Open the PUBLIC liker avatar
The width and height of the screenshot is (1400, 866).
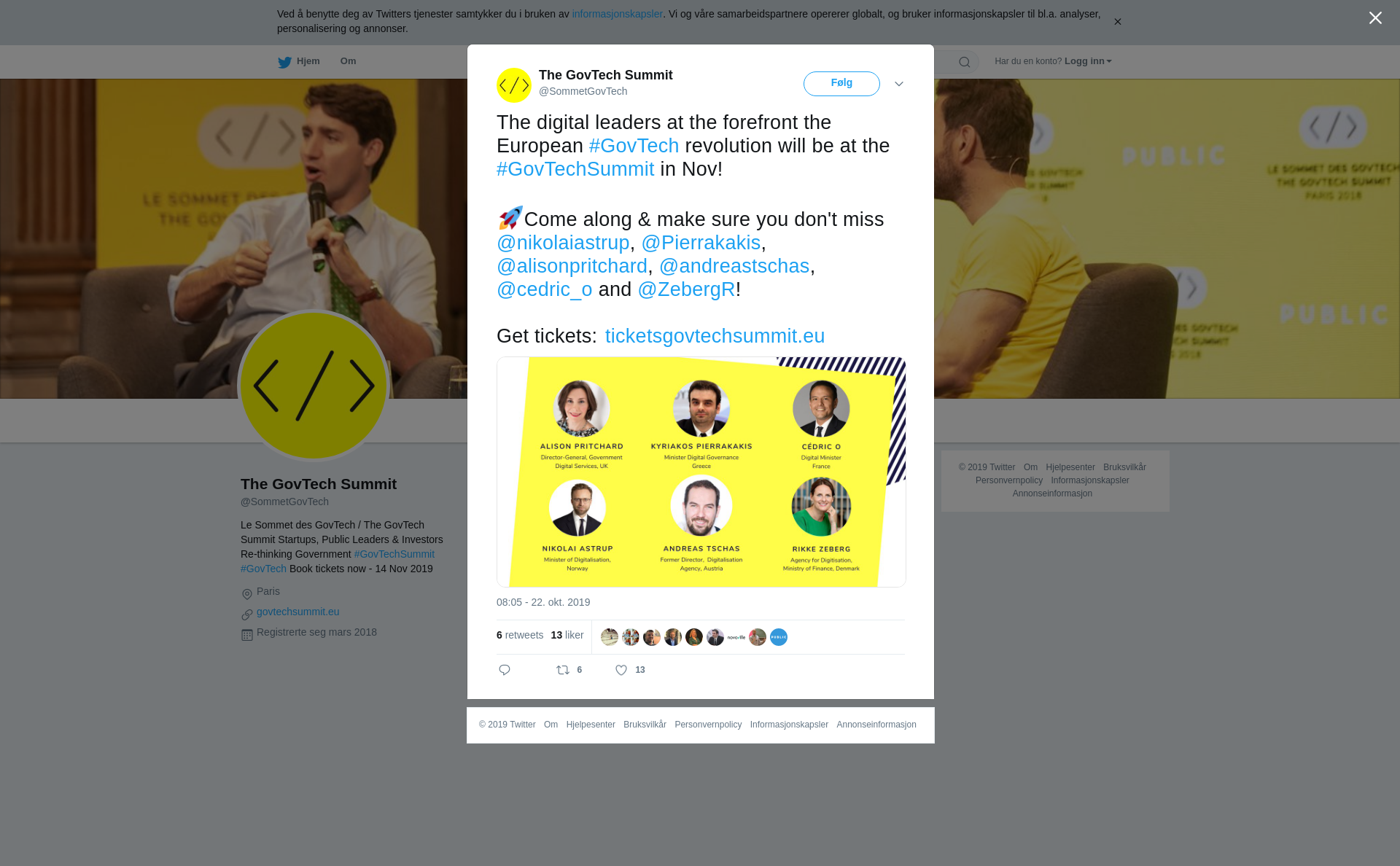pyautogui.click(x=779, y=637)
